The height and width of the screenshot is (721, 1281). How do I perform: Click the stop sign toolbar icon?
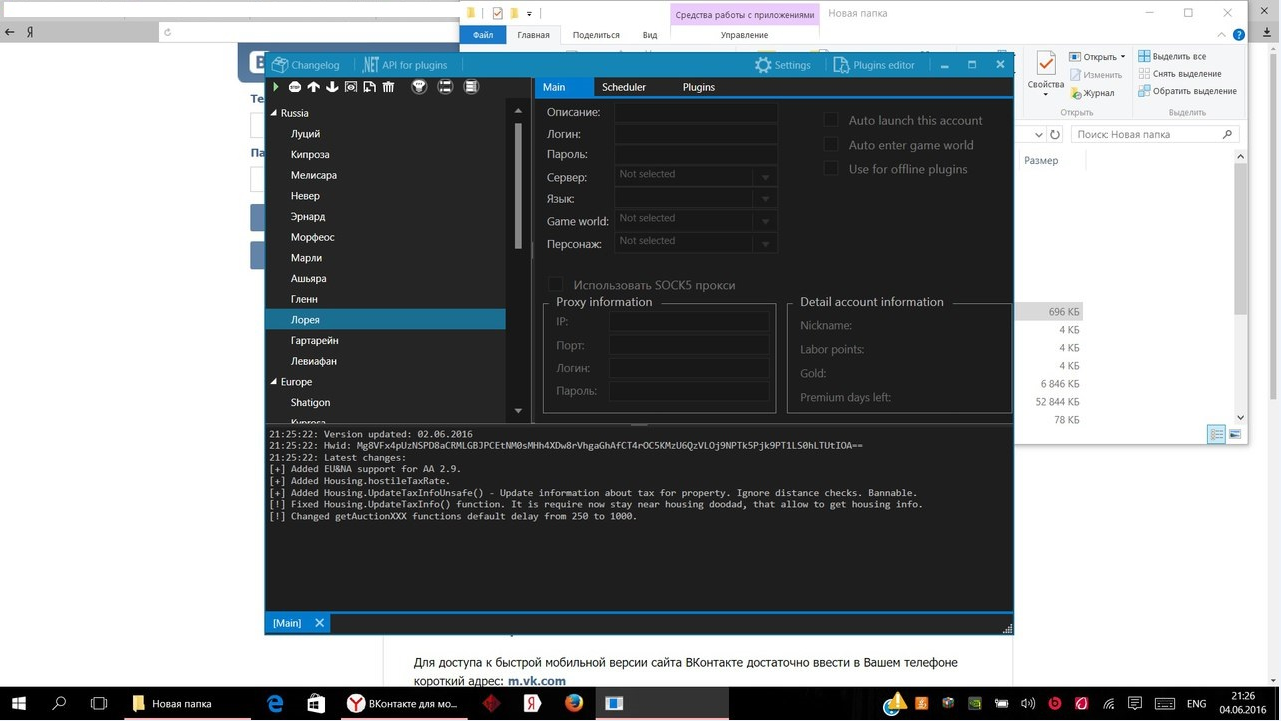[295, 87]
